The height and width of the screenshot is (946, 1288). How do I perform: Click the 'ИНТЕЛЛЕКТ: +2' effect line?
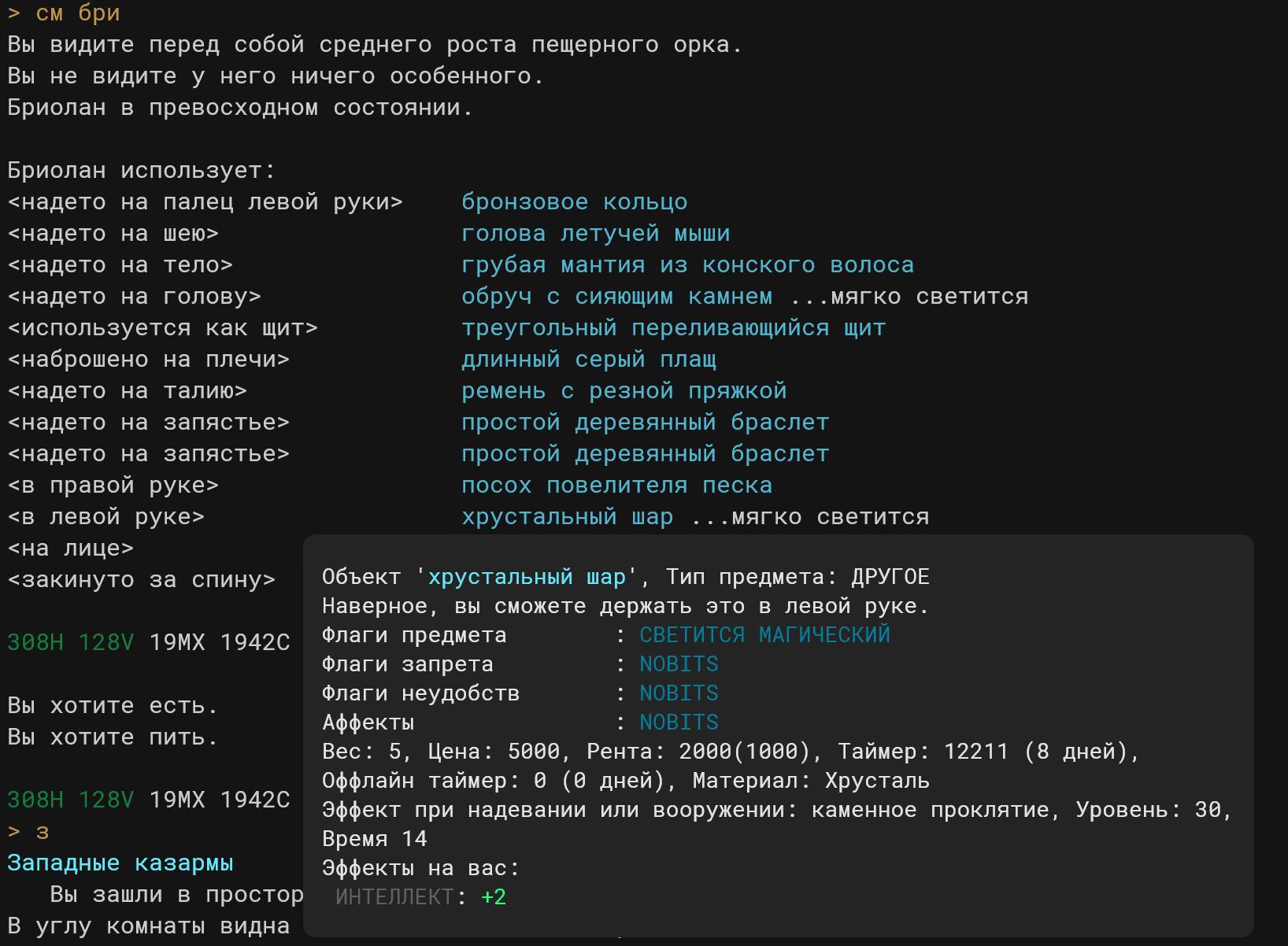(x=420, y=897)
